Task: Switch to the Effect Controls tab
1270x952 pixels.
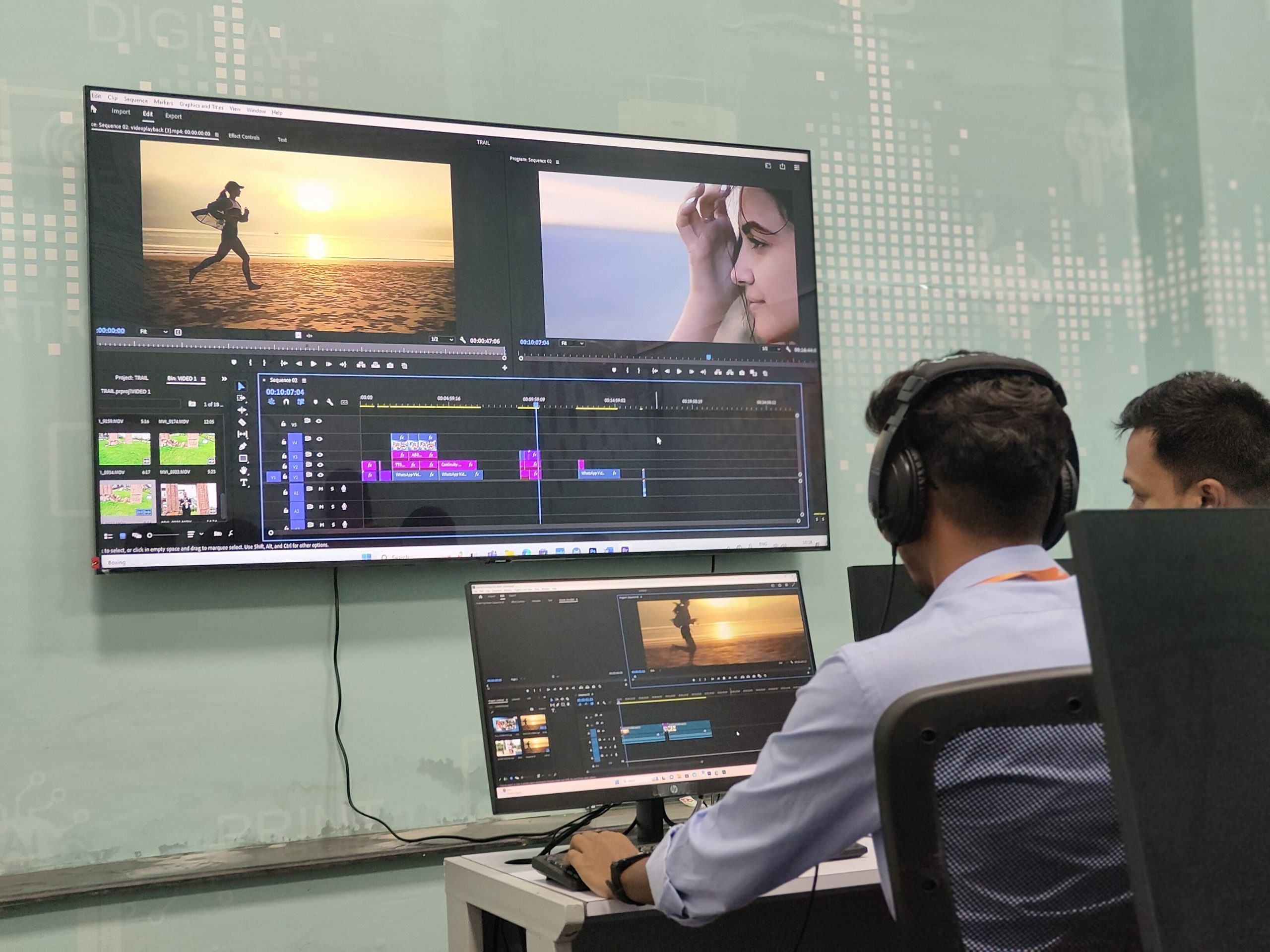Action: coord(244,136)
